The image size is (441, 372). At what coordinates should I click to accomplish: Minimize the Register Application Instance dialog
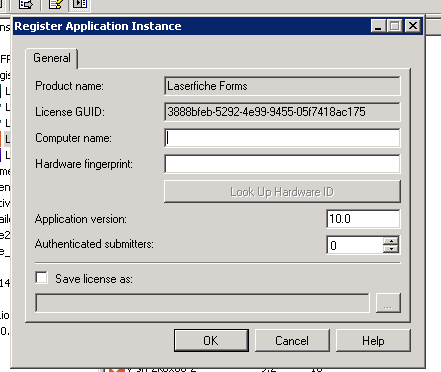(x=378, y=26)
